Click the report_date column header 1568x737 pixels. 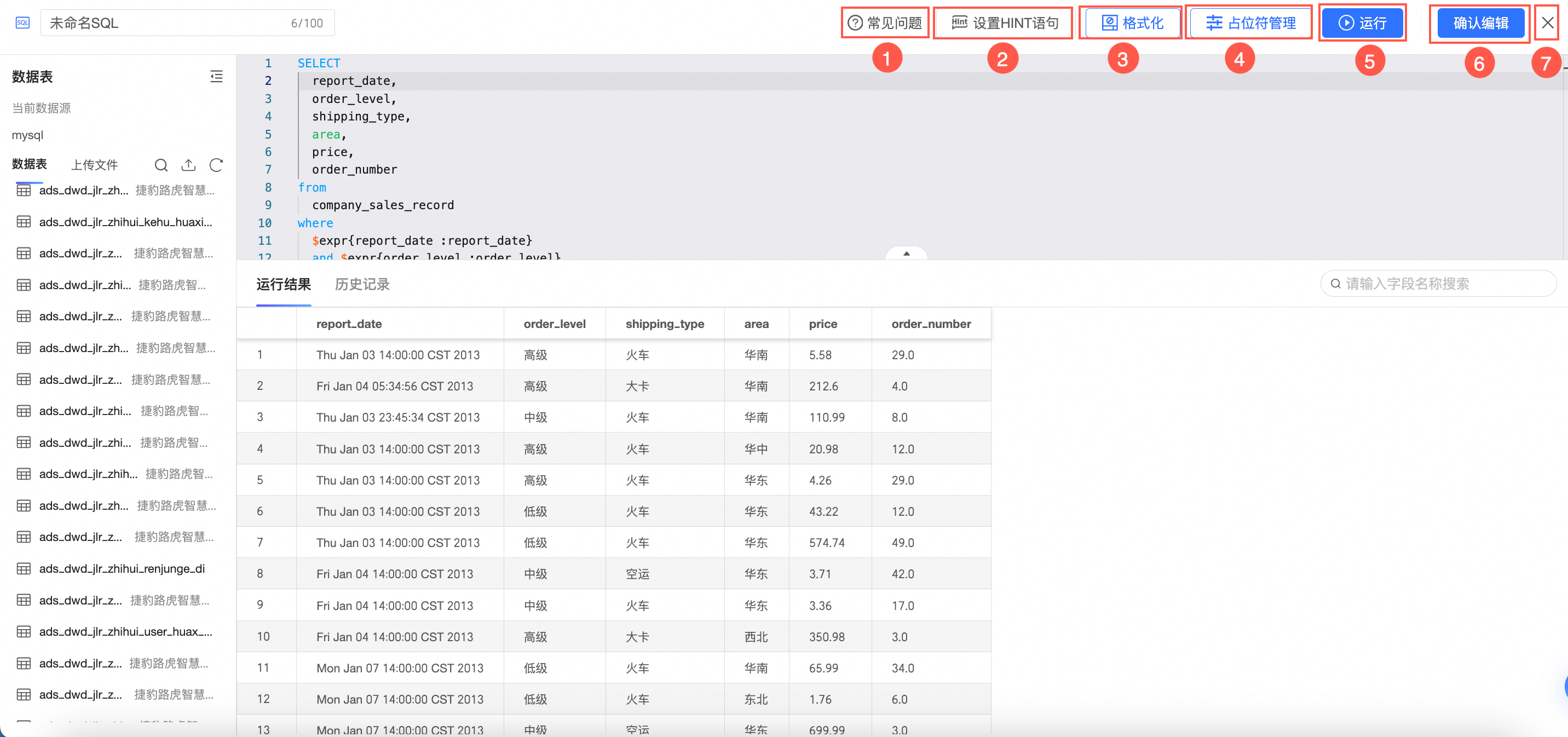349,324
